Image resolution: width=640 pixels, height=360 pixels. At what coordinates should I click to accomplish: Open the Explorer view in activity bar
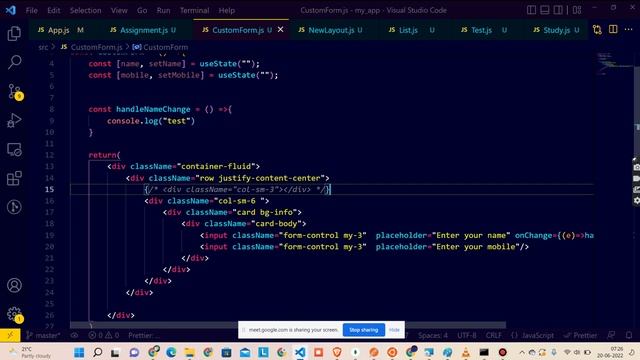(x=14, y=33)
